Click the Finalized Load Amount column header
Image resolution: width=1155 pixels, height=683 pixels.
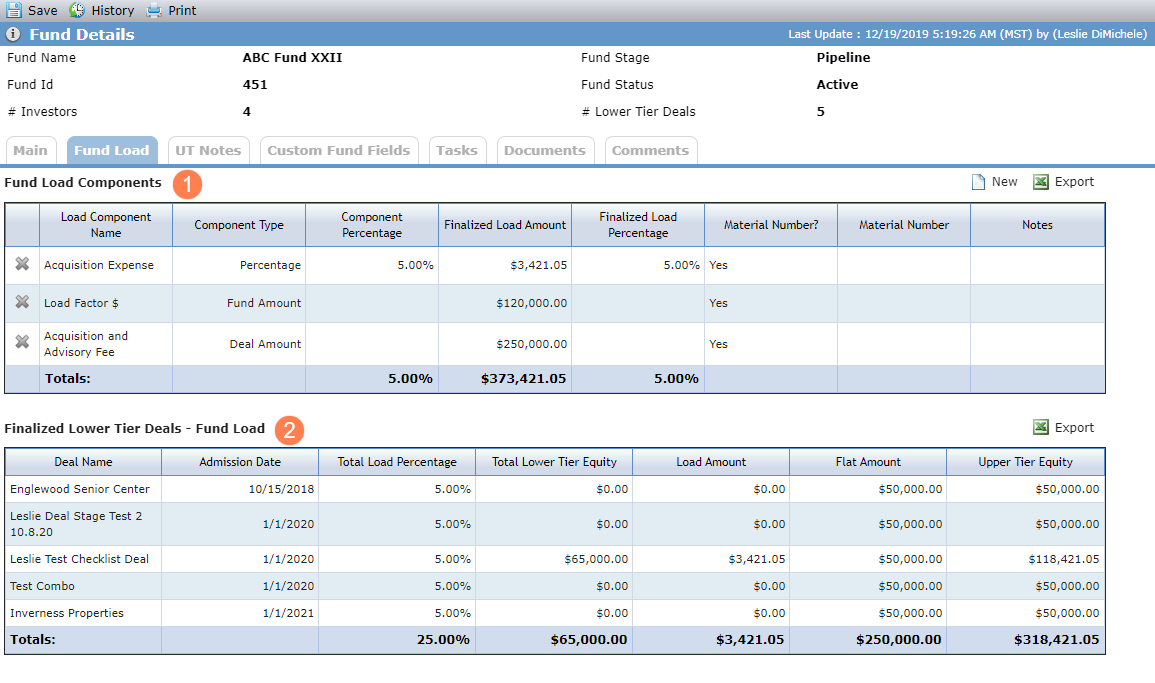coord(505,225)
